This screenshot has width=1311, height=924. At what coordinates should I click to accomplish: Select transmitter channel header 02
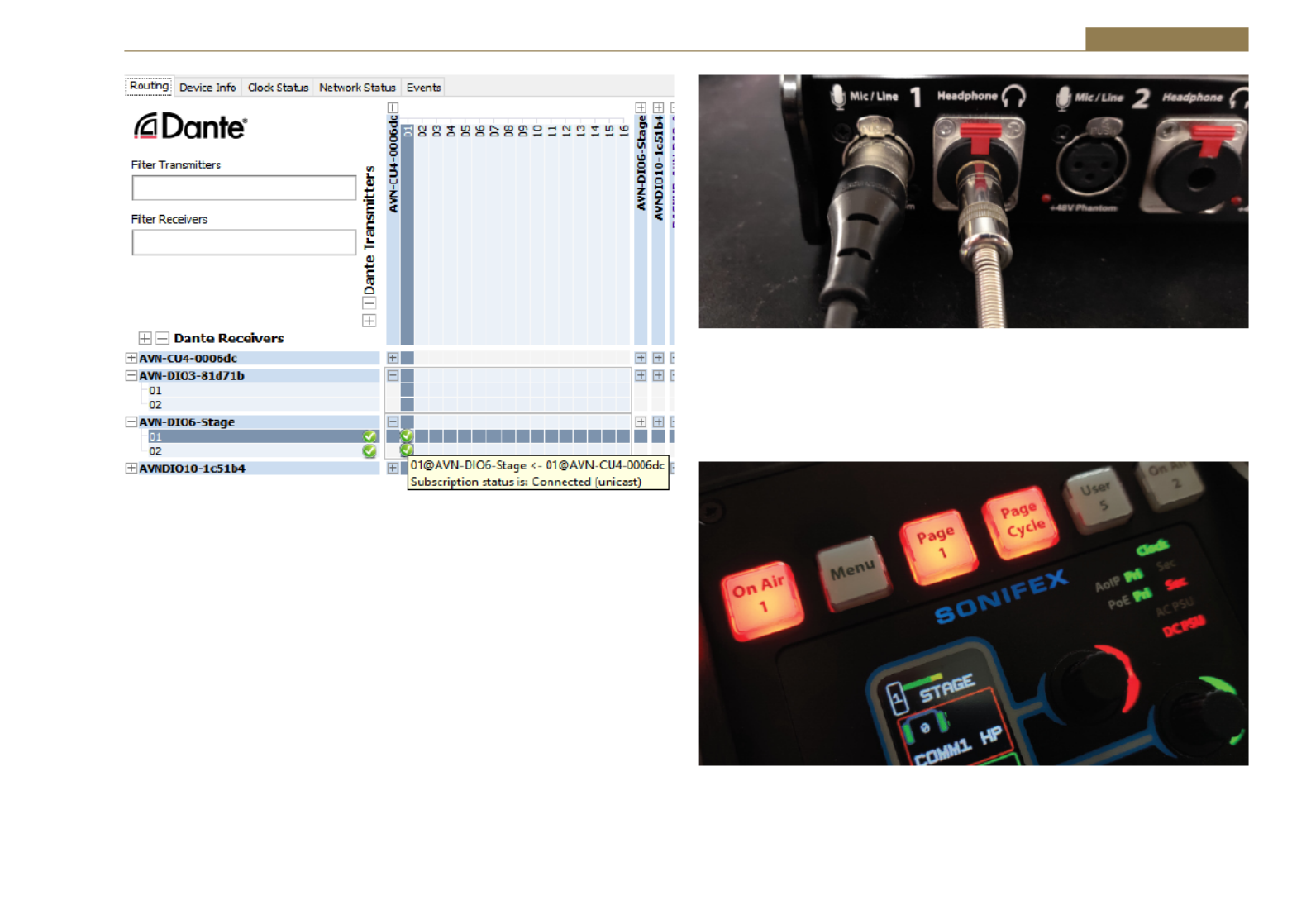[x=422, y=131]
